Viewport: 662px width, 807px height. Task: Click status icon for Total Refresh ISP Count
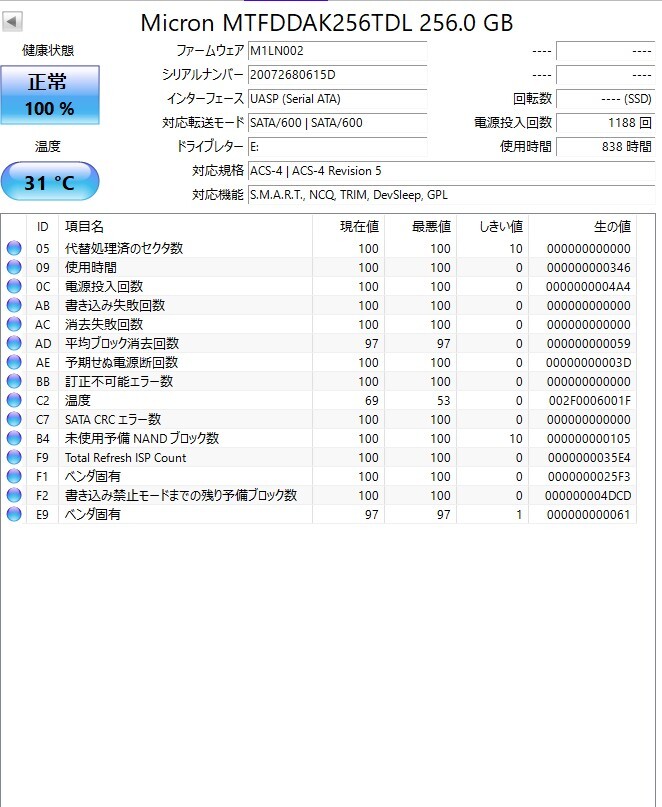coord(14,458)
